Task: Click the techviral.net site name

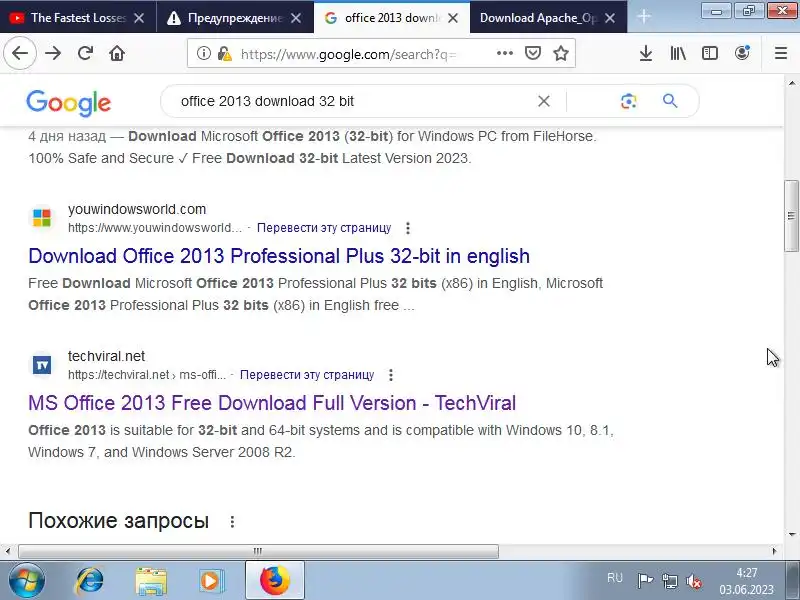Action: [106, 356]
